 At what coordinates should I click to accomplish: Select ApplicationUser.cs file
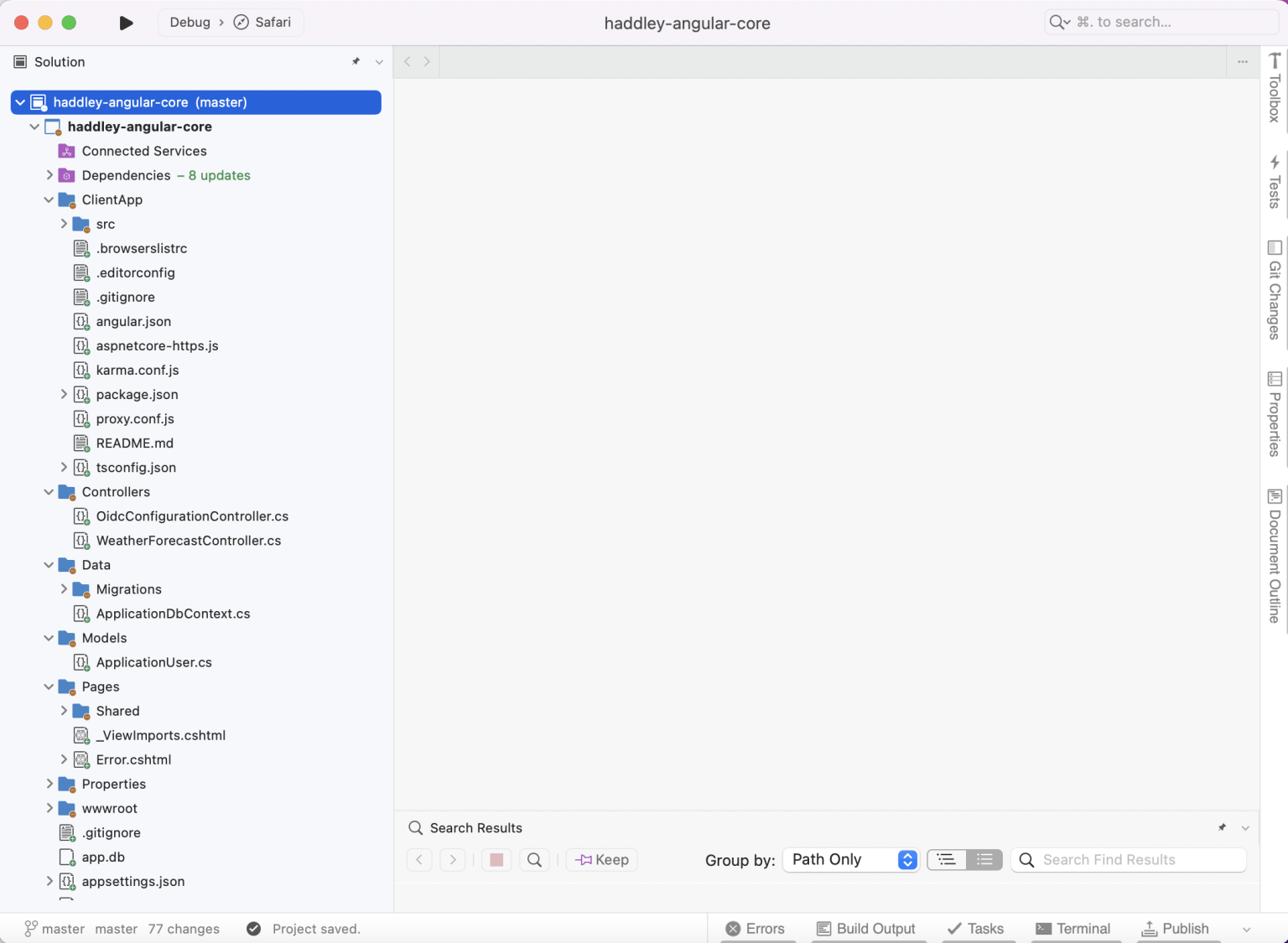153,662
